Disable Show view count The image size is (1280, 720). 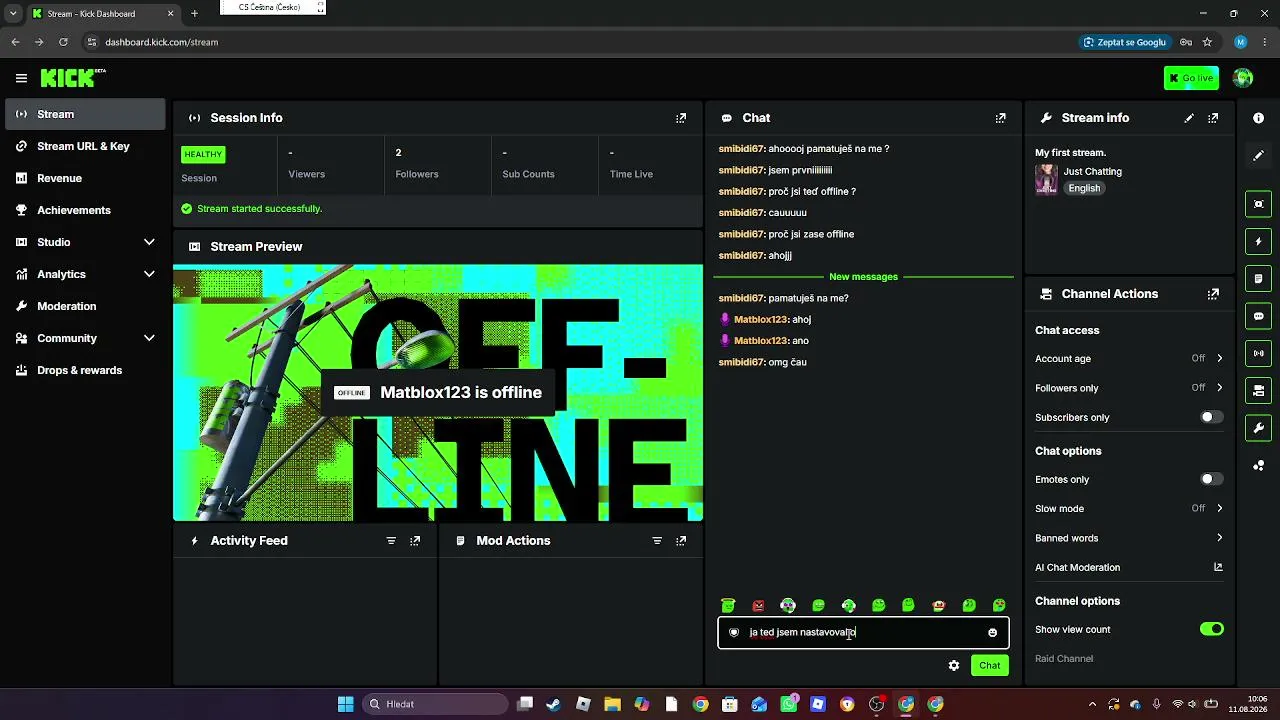tap(1211, 629)
